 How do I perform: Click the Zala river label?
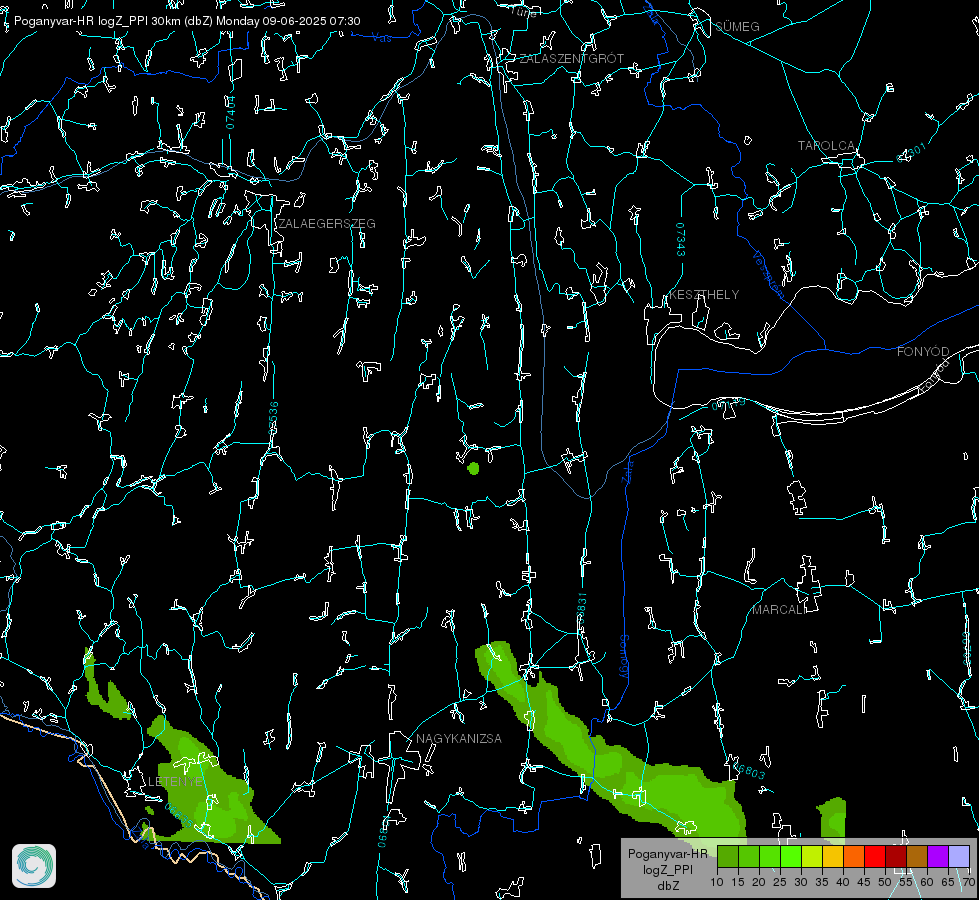pos(628,470)
